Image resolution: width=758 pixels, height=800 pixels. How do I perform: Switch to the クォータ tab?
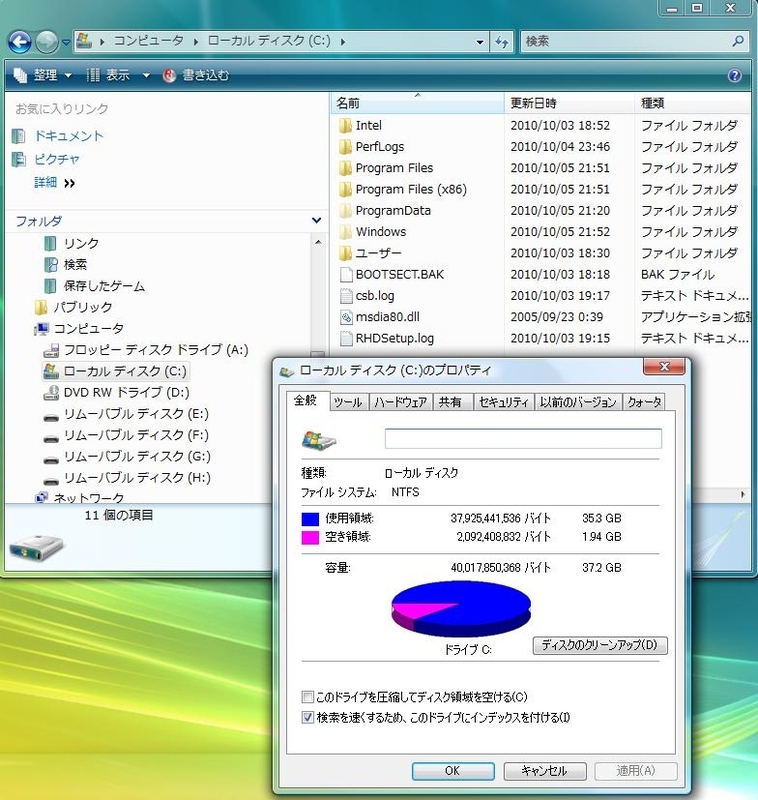[644, 403]
